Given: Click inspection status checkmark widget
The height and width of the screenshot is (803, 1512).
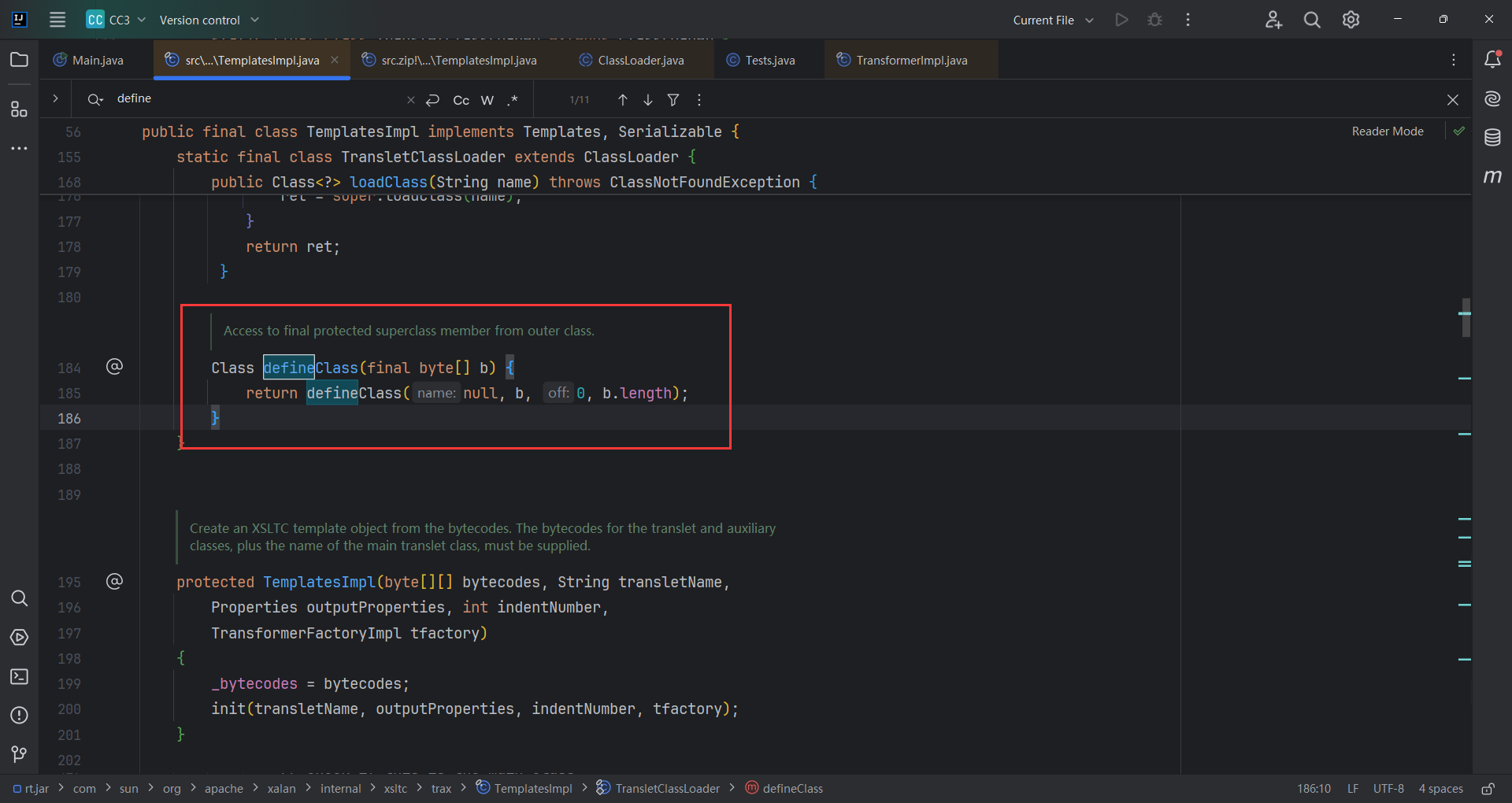Looking at the screenshot, I should coord(1459,131).
